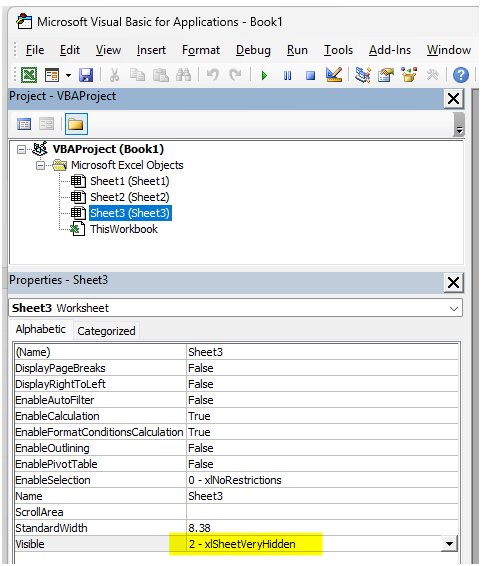
Task: Click the Undo toolbar icon
Action: coord(213,75)
